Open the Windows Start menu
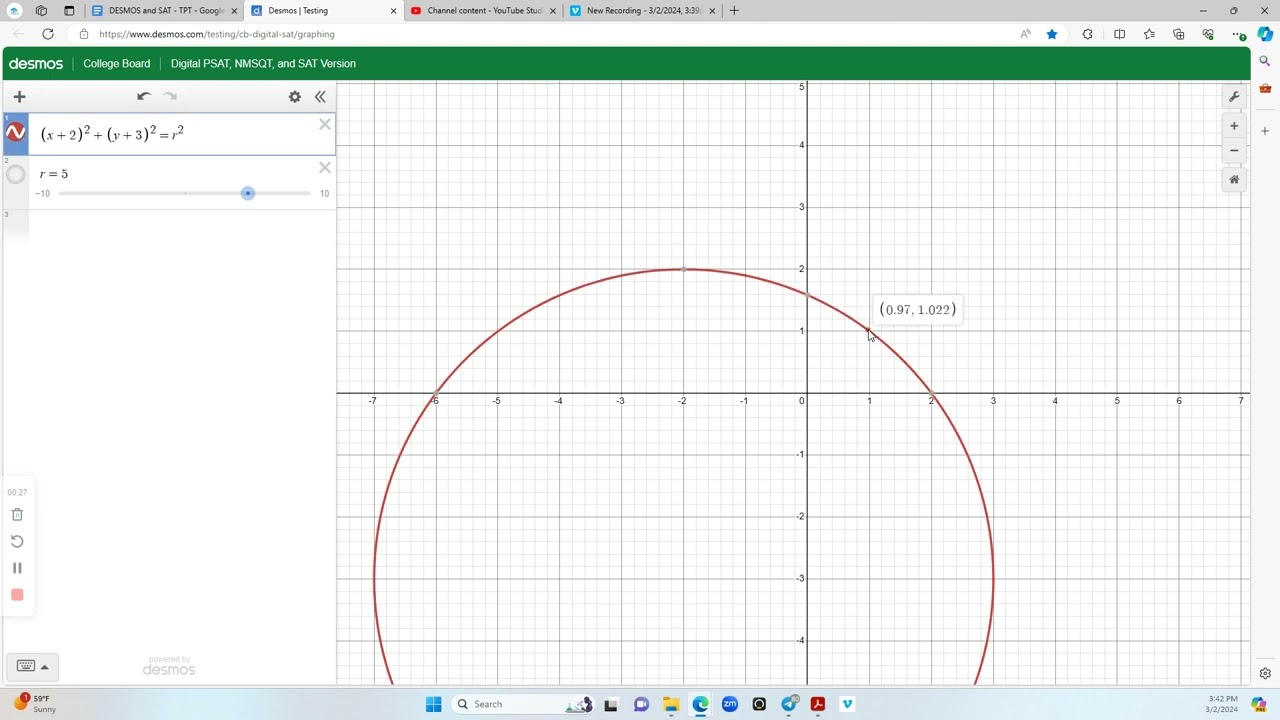Image resolution: width=1280 pixels, height=720 pixels. pos(433,704)
